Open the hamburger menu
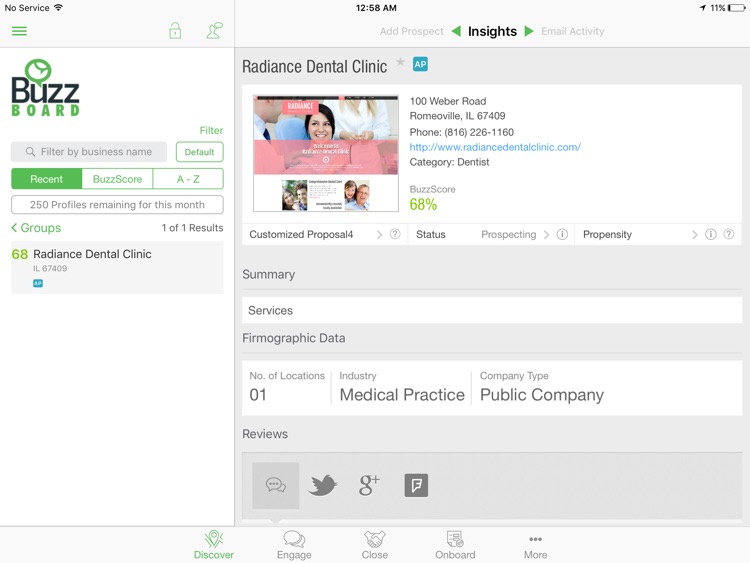The height and width of the screenshot is (563, 750). click(19, 31)
